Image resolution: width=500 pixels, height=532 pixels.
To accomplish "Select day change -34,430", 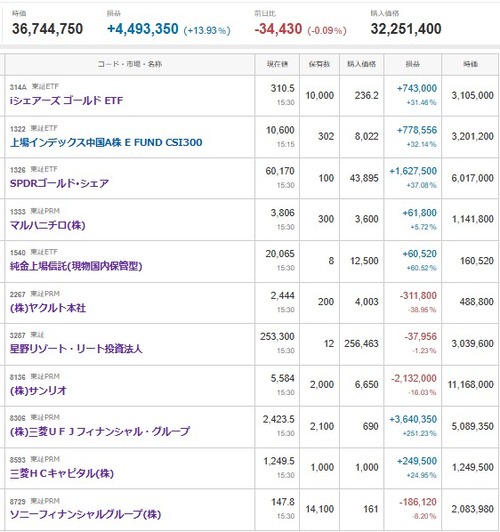I will pyautogui.click(x=278, y=29).
